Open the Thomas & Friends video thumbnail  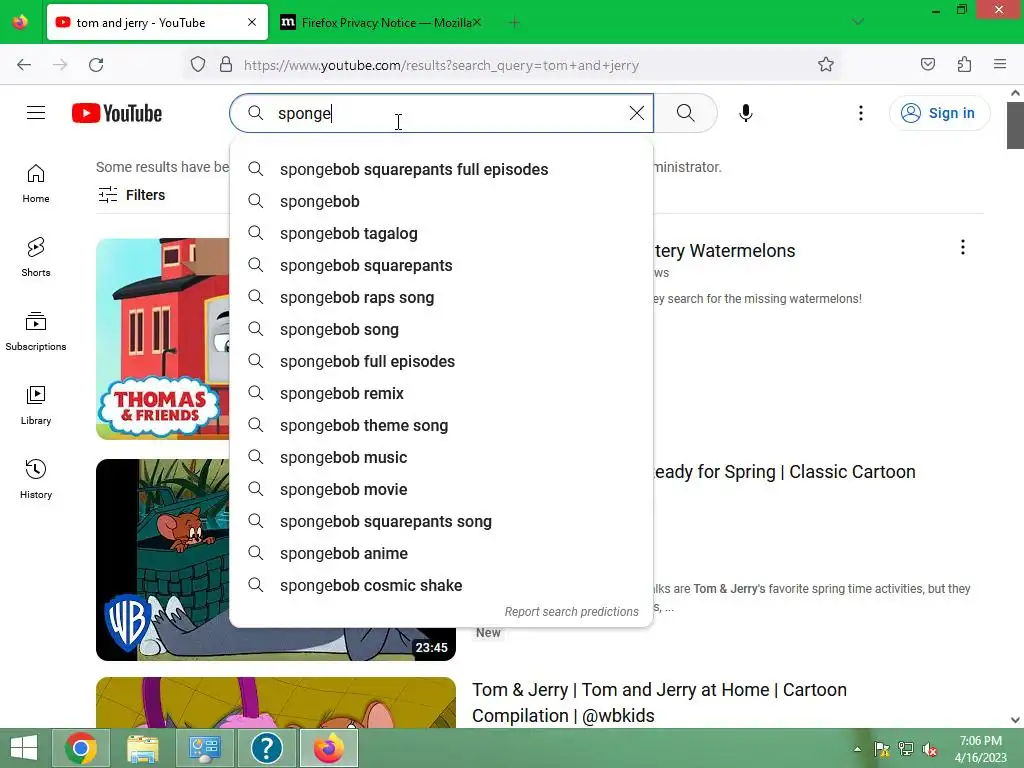click(163, 338)
